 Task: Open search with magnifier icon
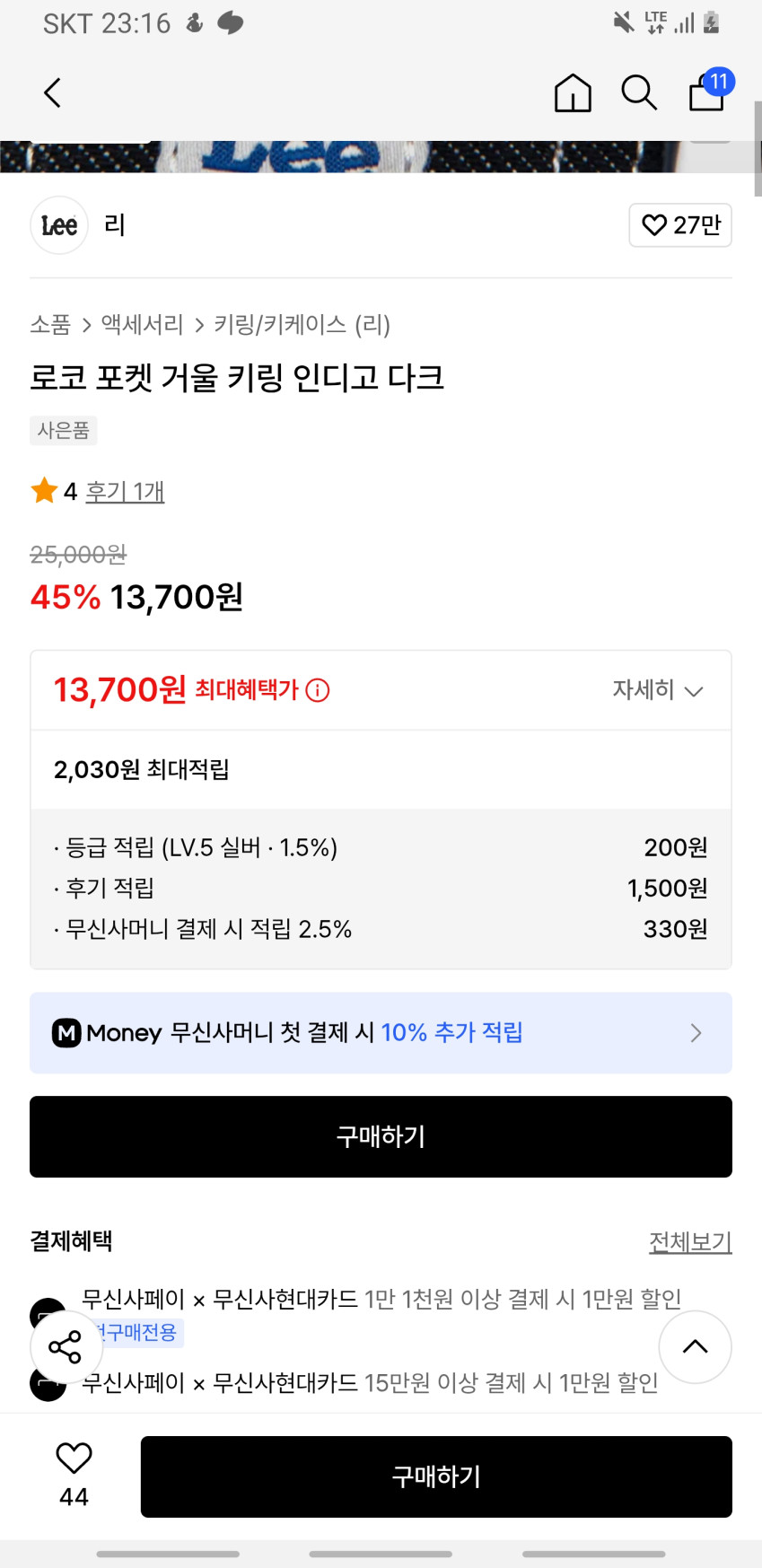tap(639, 92)
